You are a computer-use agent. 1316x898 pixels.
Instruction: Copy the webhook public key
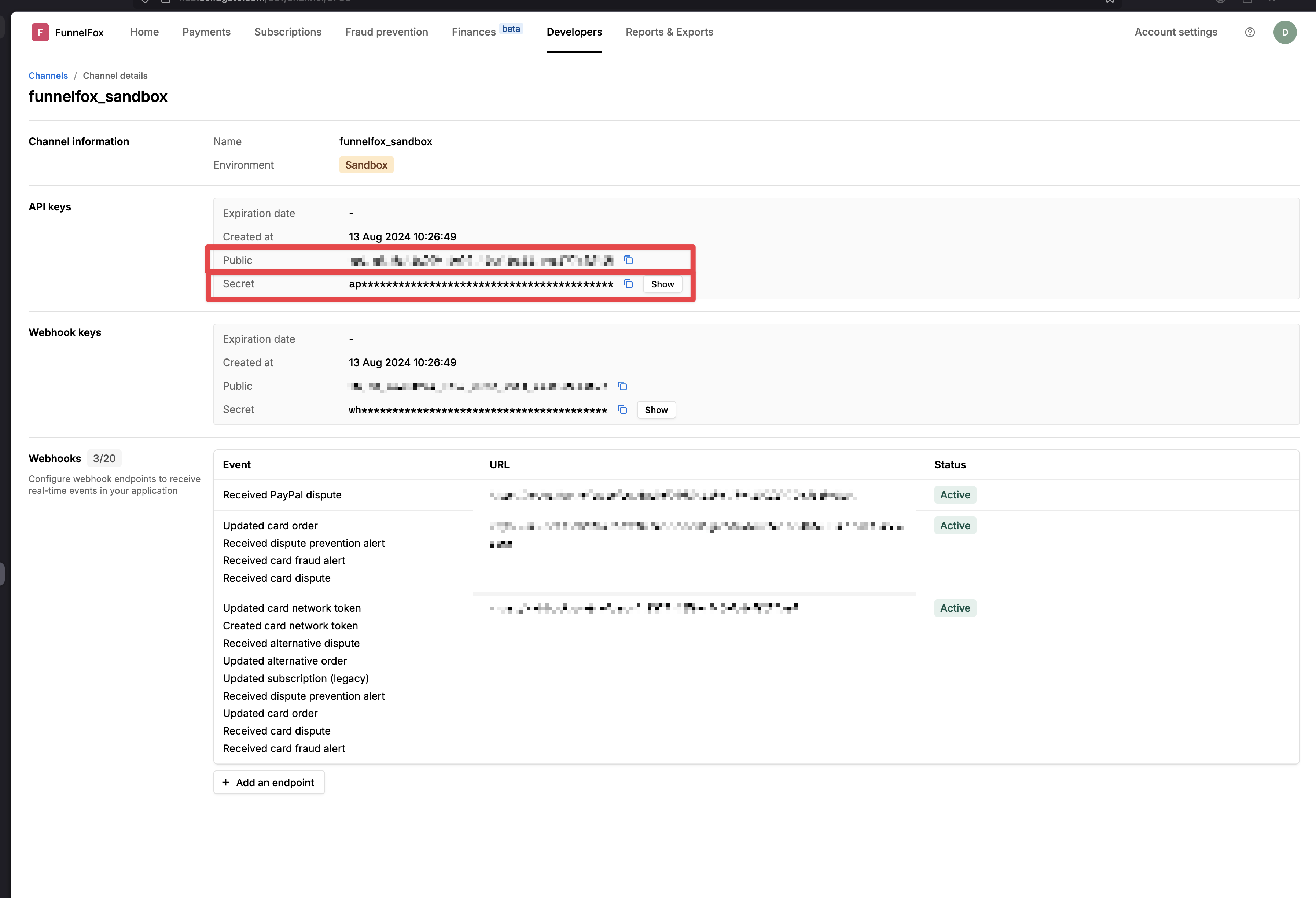pos(622,386)
